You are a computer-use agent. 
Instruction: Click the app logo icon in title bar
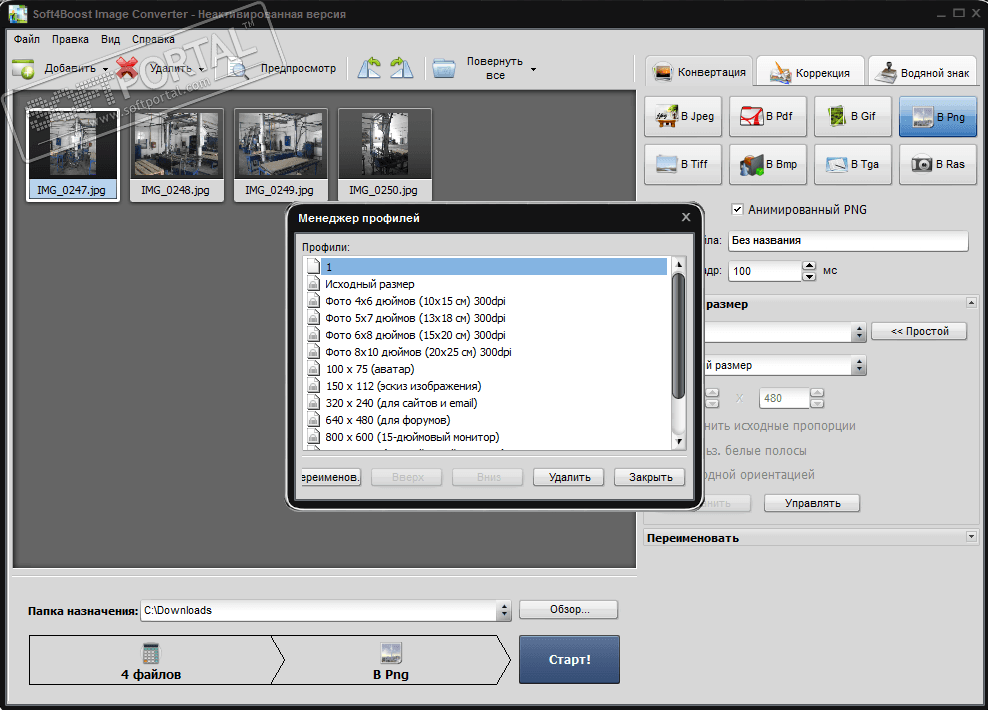[x=18, y=13]
